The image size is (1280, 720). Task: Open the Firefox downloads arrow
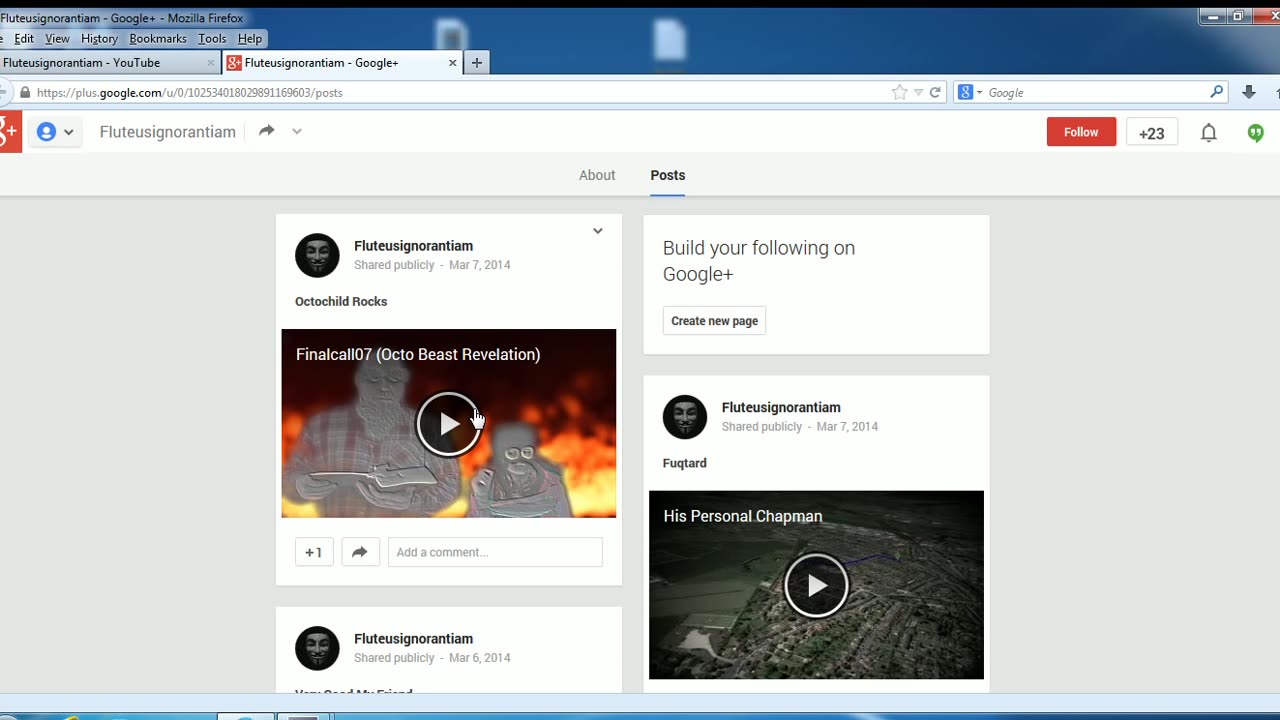(x=1248, y=92)
